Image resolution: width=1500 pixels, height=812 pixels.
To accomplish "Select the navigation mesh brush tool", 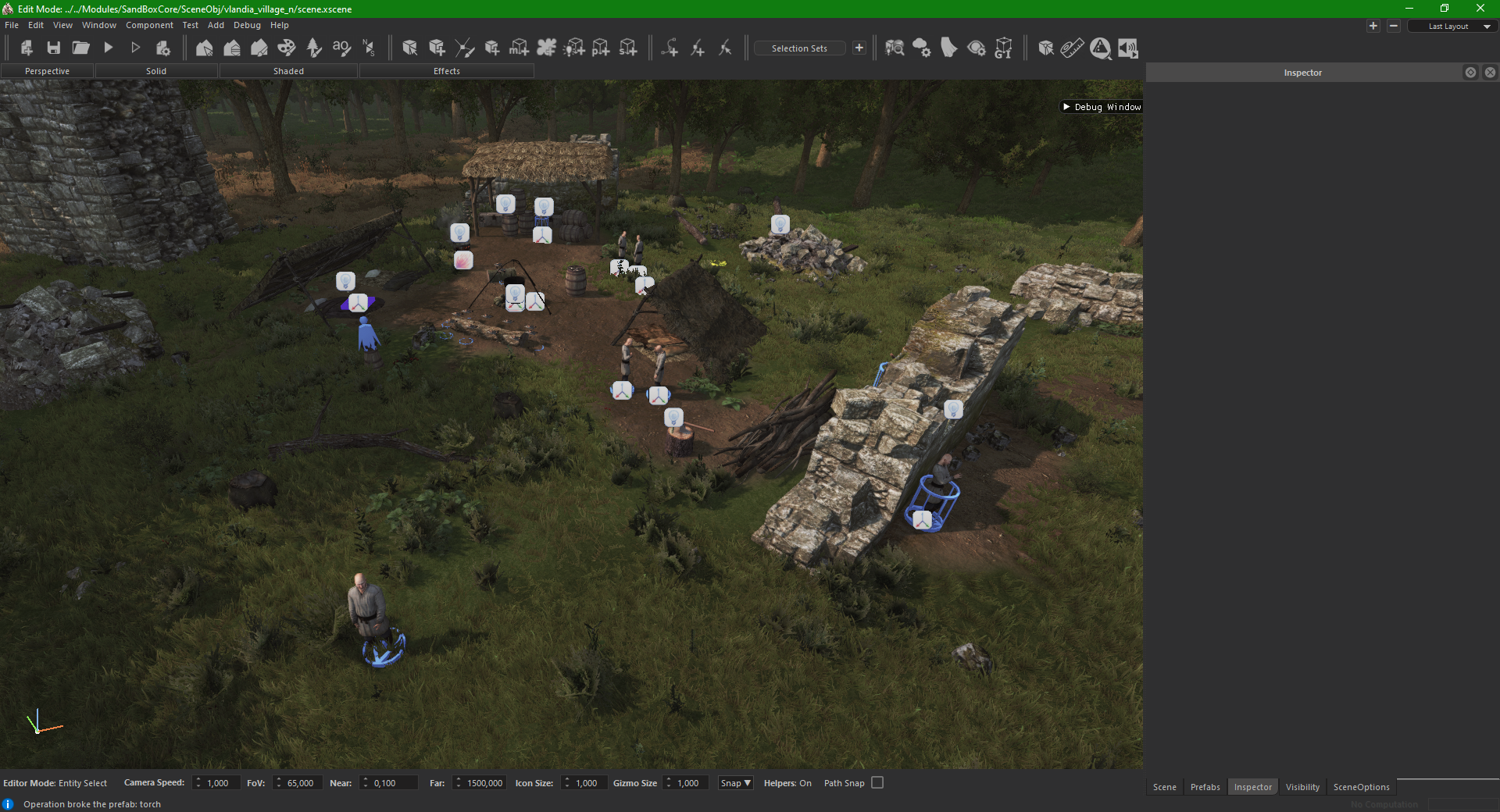I will (464, 48).
